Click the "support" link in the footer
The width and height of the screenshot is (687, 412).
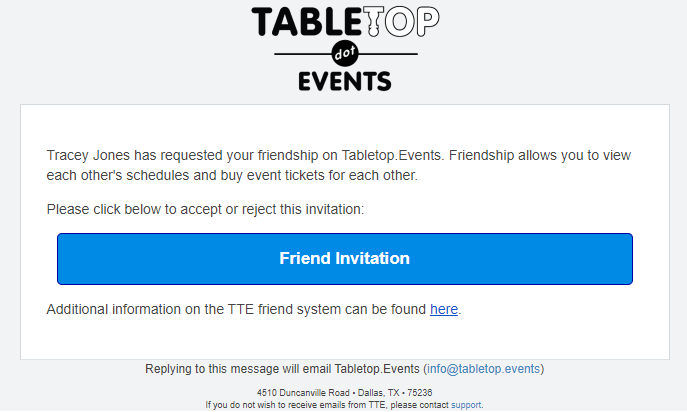(466, 405)
